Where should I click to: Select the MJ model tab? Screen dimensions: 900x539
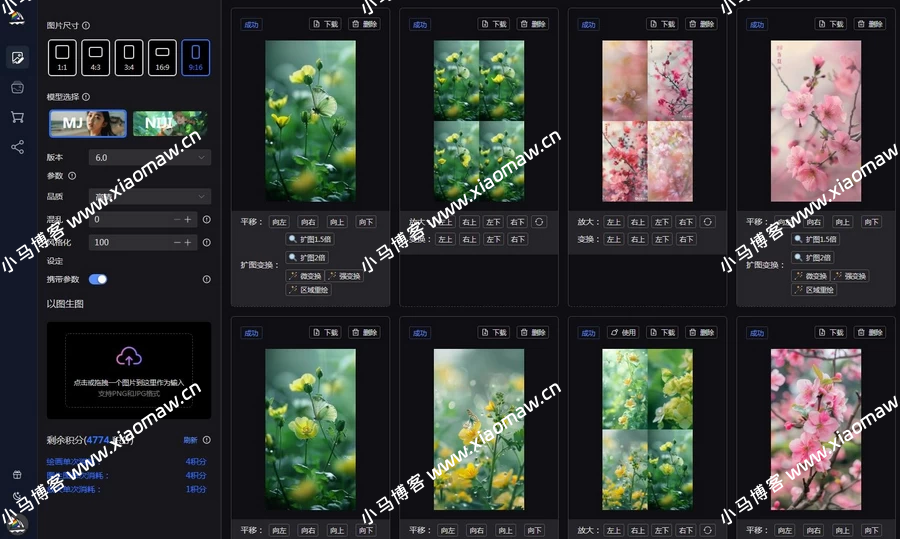pyautogui.click(x=88, y=123)
